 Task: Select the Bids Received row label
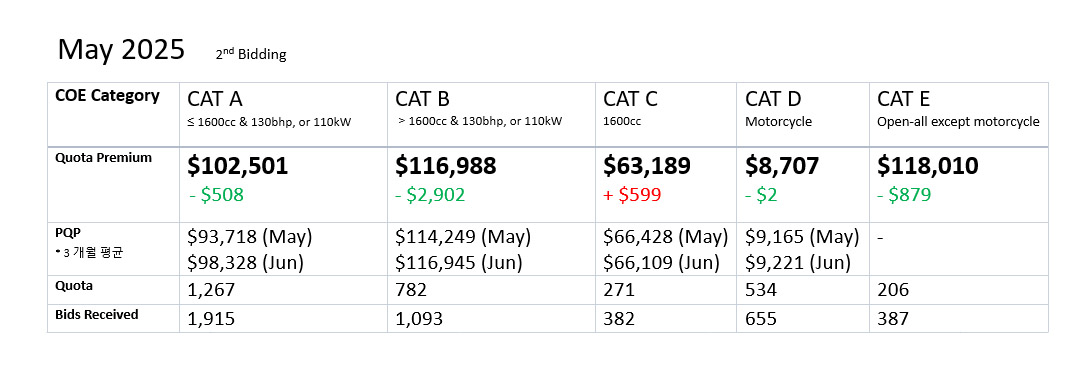tap(96, 315)
